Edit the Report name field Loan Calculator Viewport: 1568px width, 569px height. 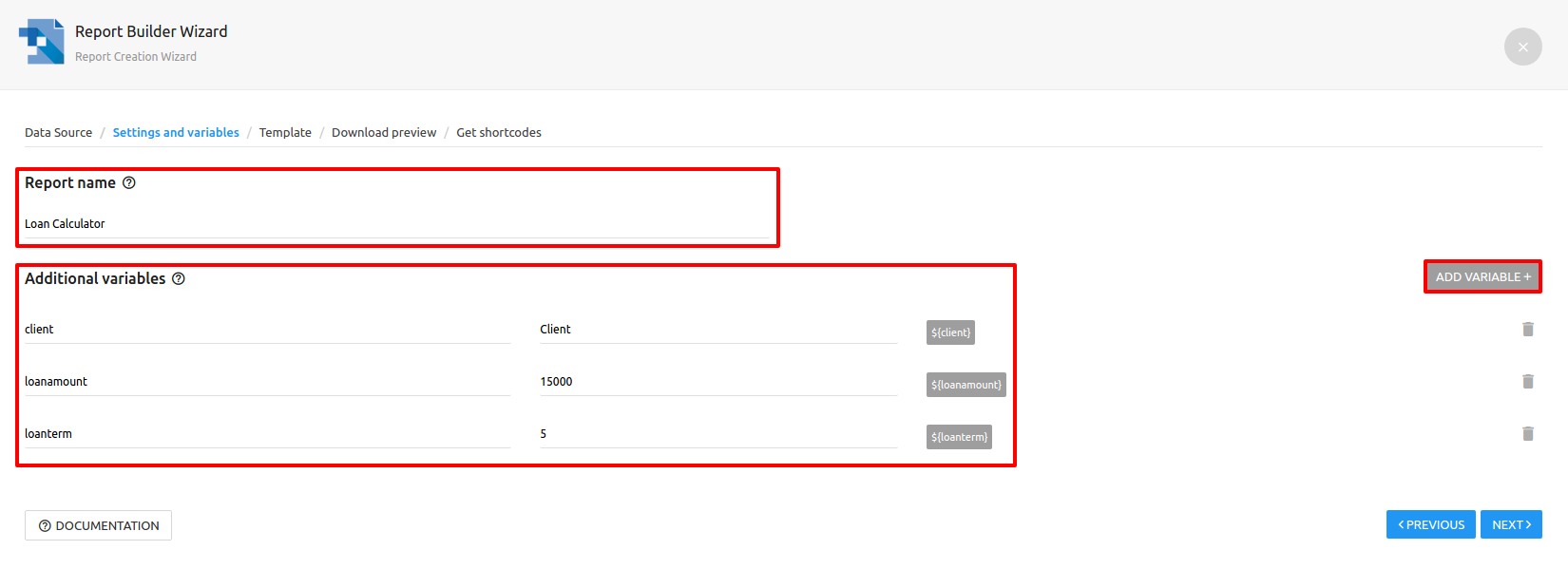pyautogui.click(x=396, y=224)
